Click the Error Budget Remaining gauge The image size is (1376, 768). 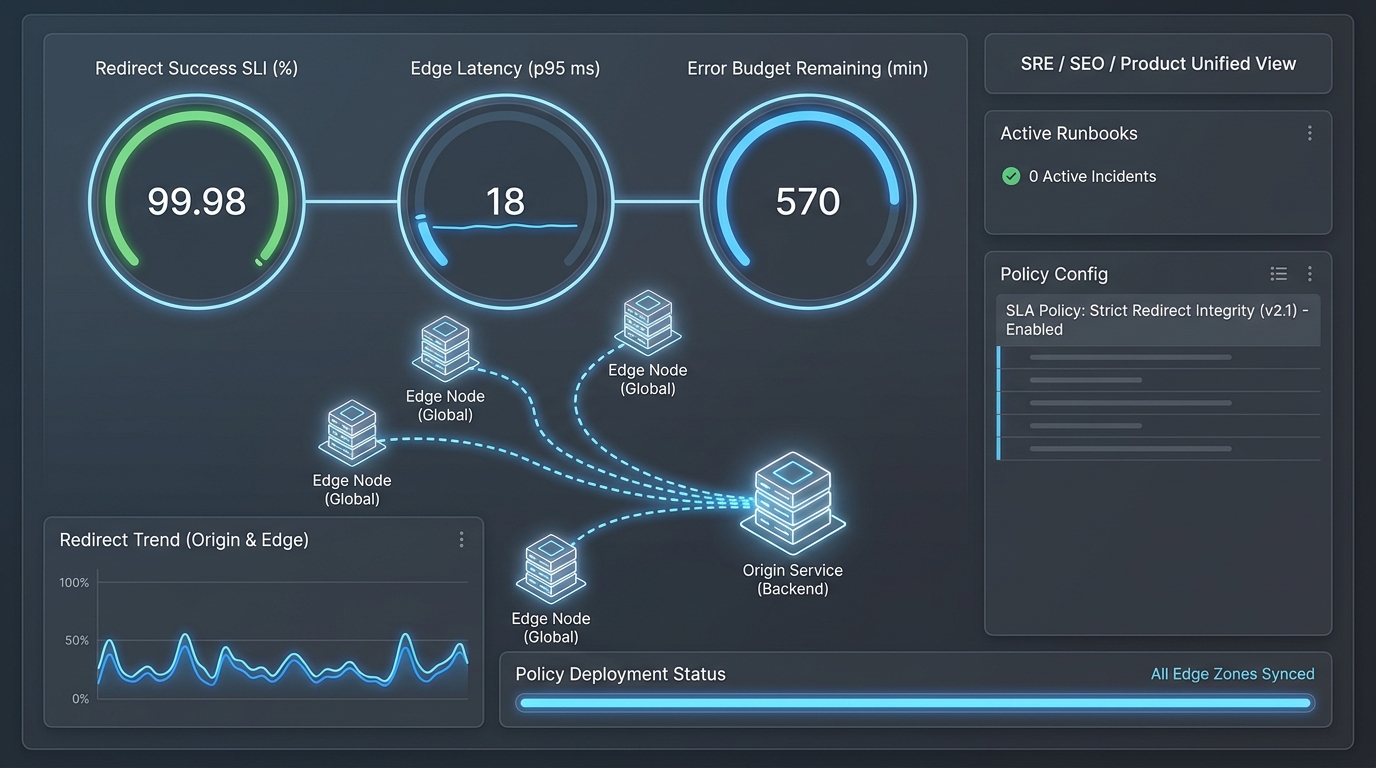click(x=807, y=201)
